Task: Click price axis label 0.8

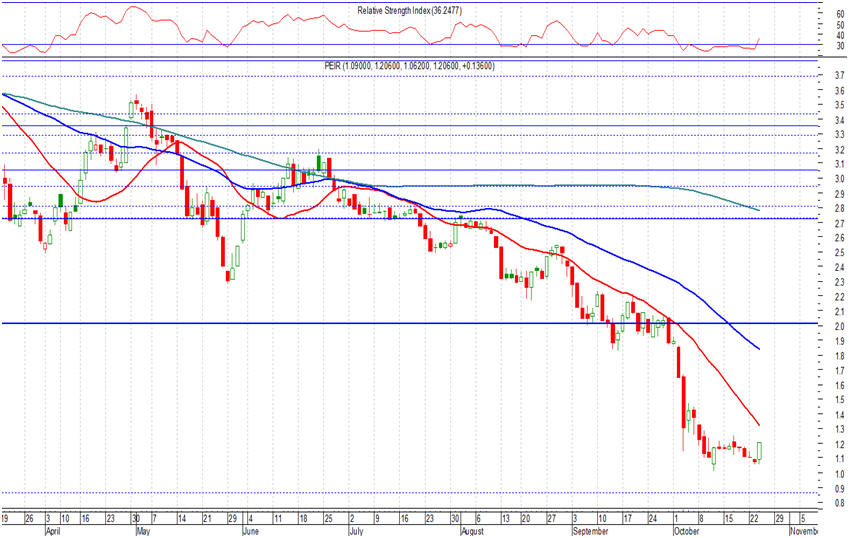Action: click(x=840, y=503)
